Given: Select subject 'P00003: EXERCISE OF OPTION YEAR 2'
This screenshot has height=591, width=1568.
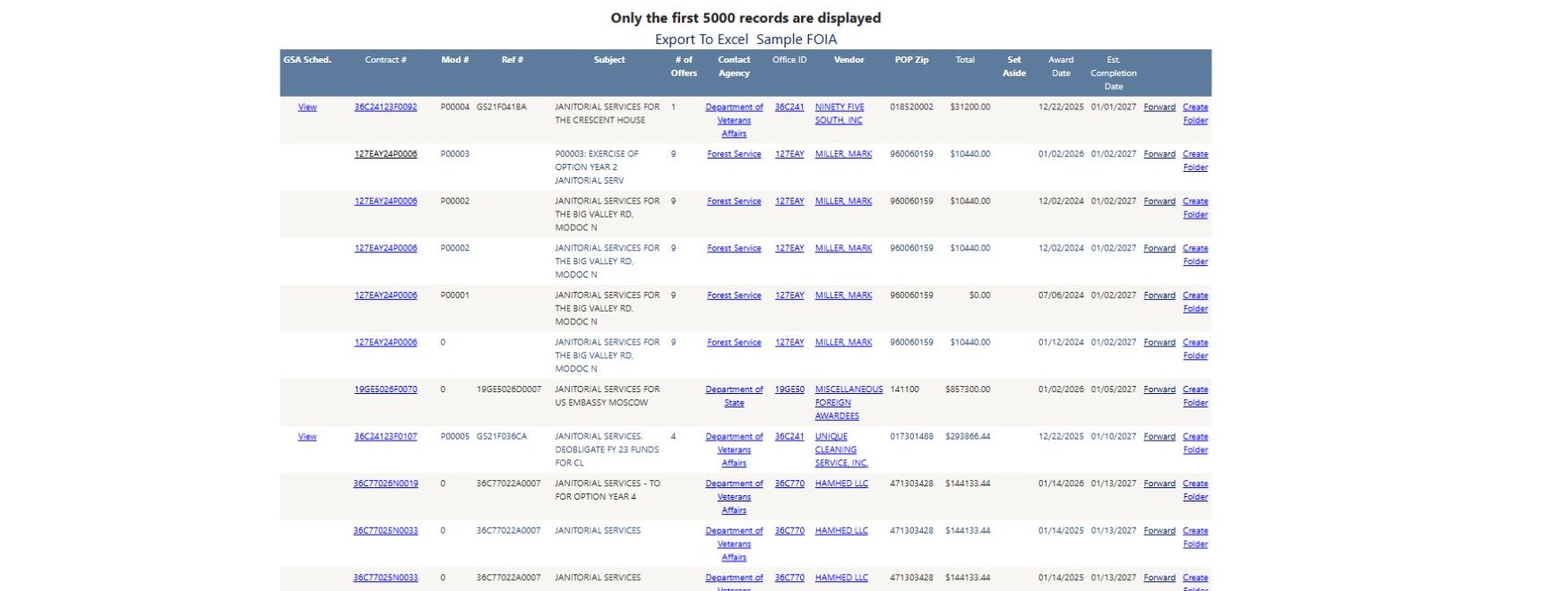Looking at the screenshot, I should (x=597, y=160).
